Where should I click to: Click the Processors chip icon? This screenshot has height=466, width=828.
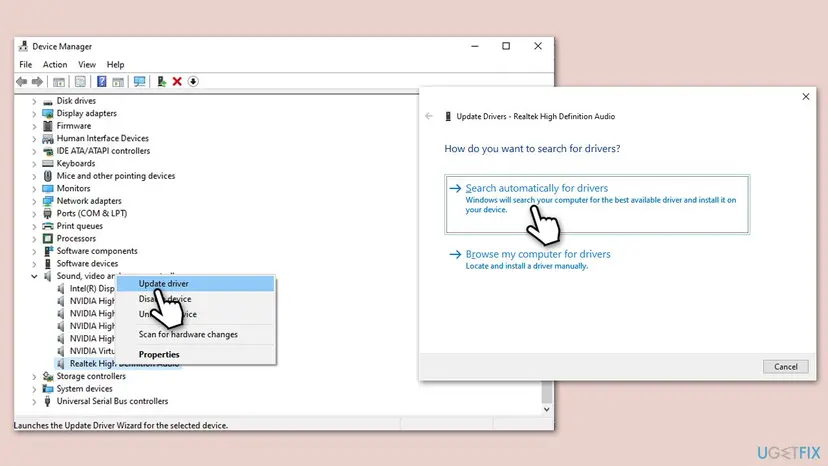click(x=48, y=238)
